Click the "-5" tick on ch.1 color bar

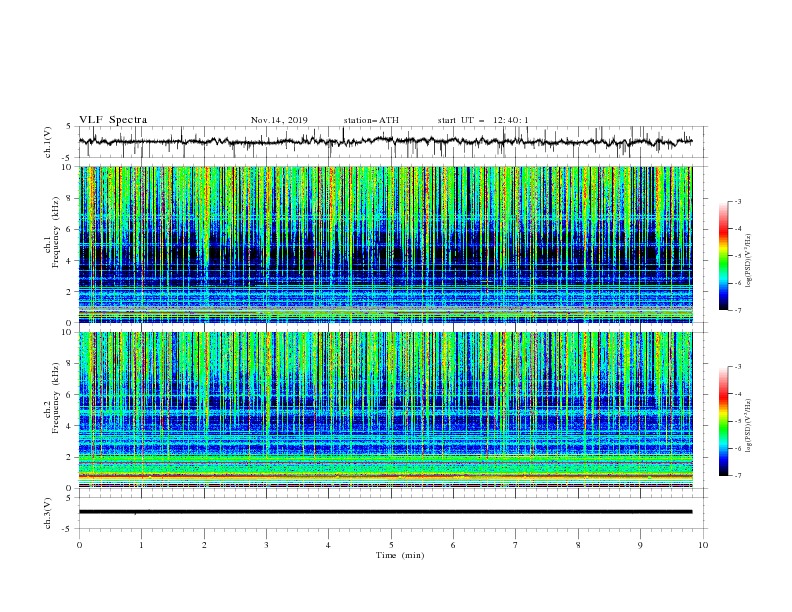[x=737, y=256]
